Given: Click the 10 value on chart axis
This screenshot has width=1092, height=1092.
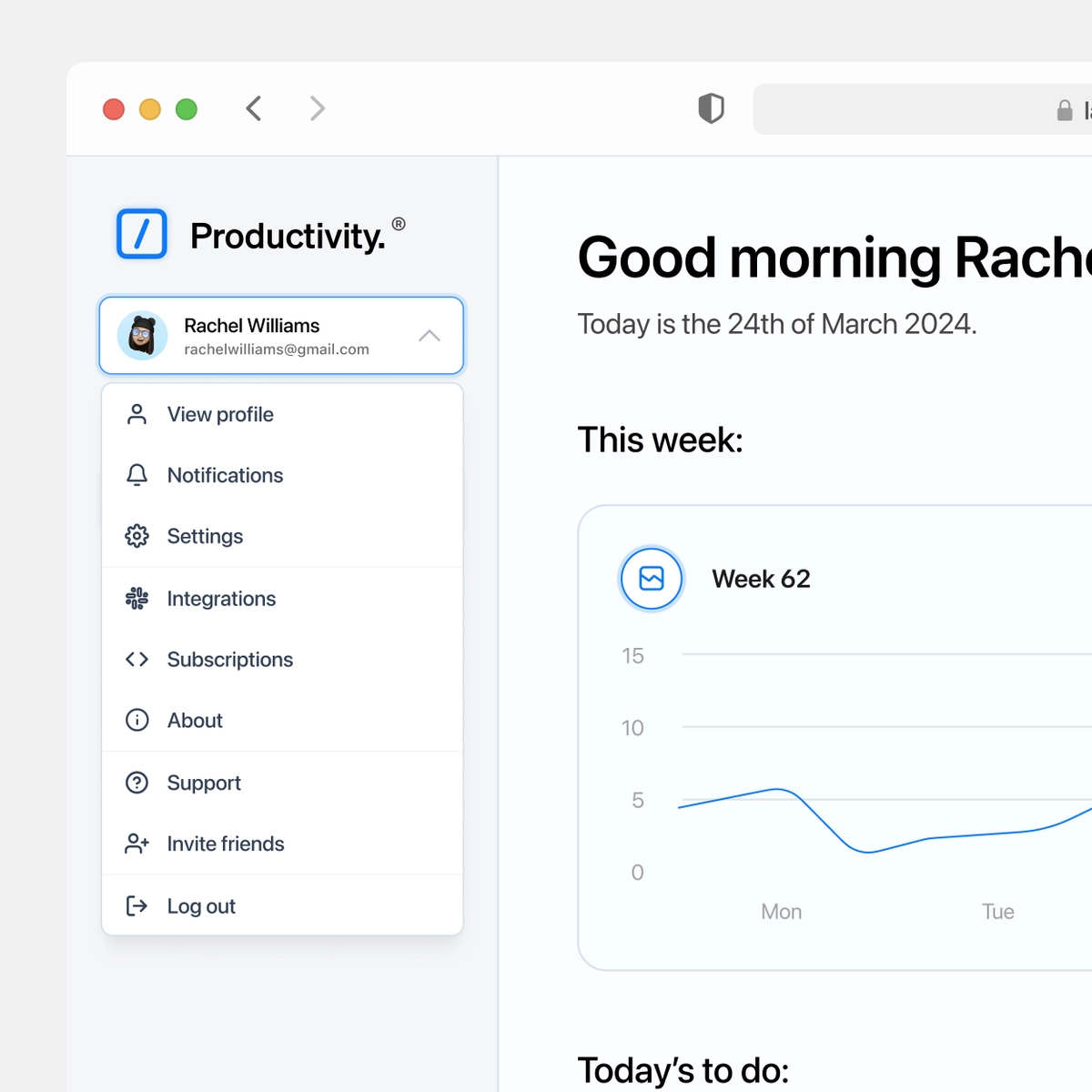Looking at the screenshot, I should pos(632,728).
